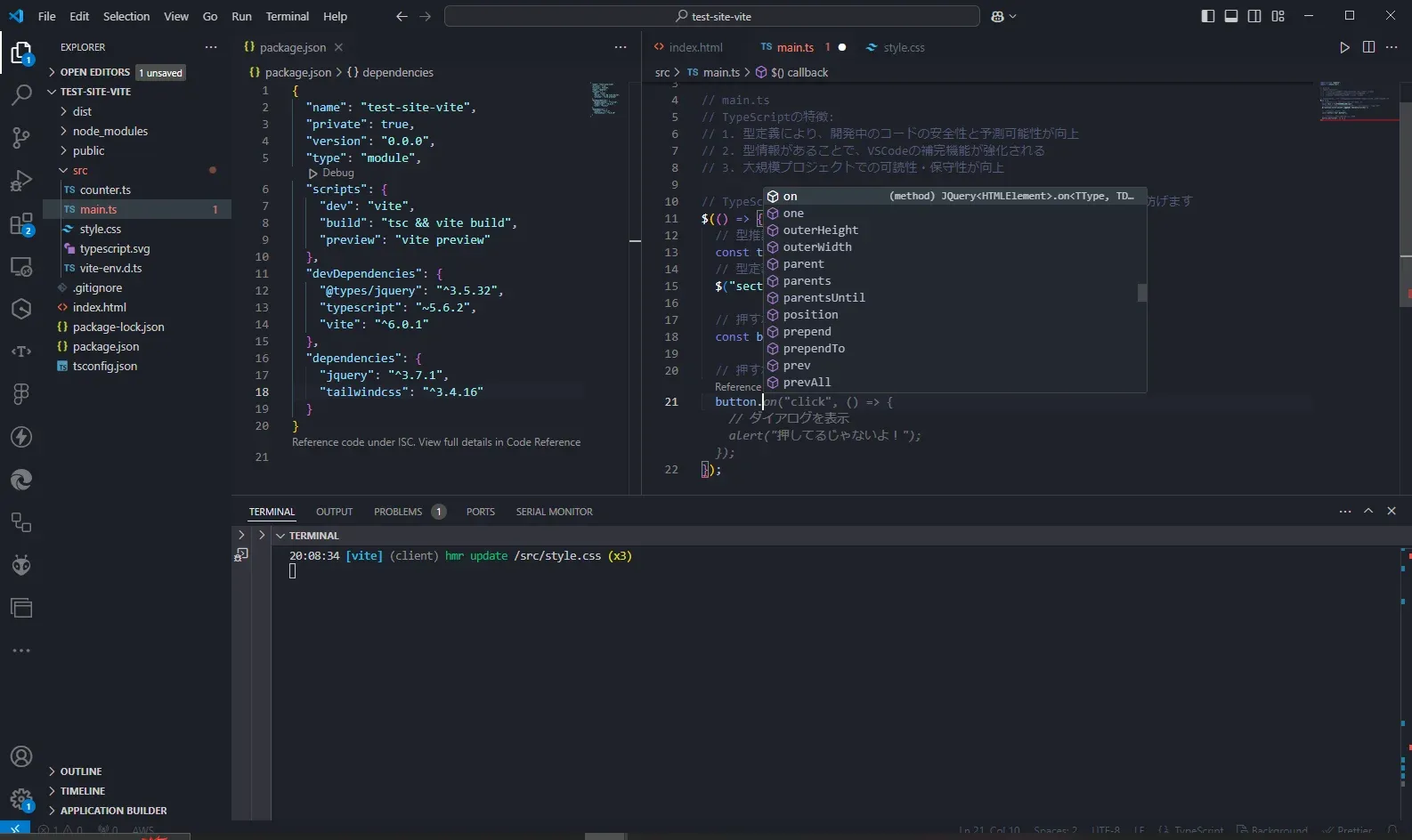Click the autocomplete list scrollbar thumb
Screen dimensions: 1412x840
point(1142,293)
